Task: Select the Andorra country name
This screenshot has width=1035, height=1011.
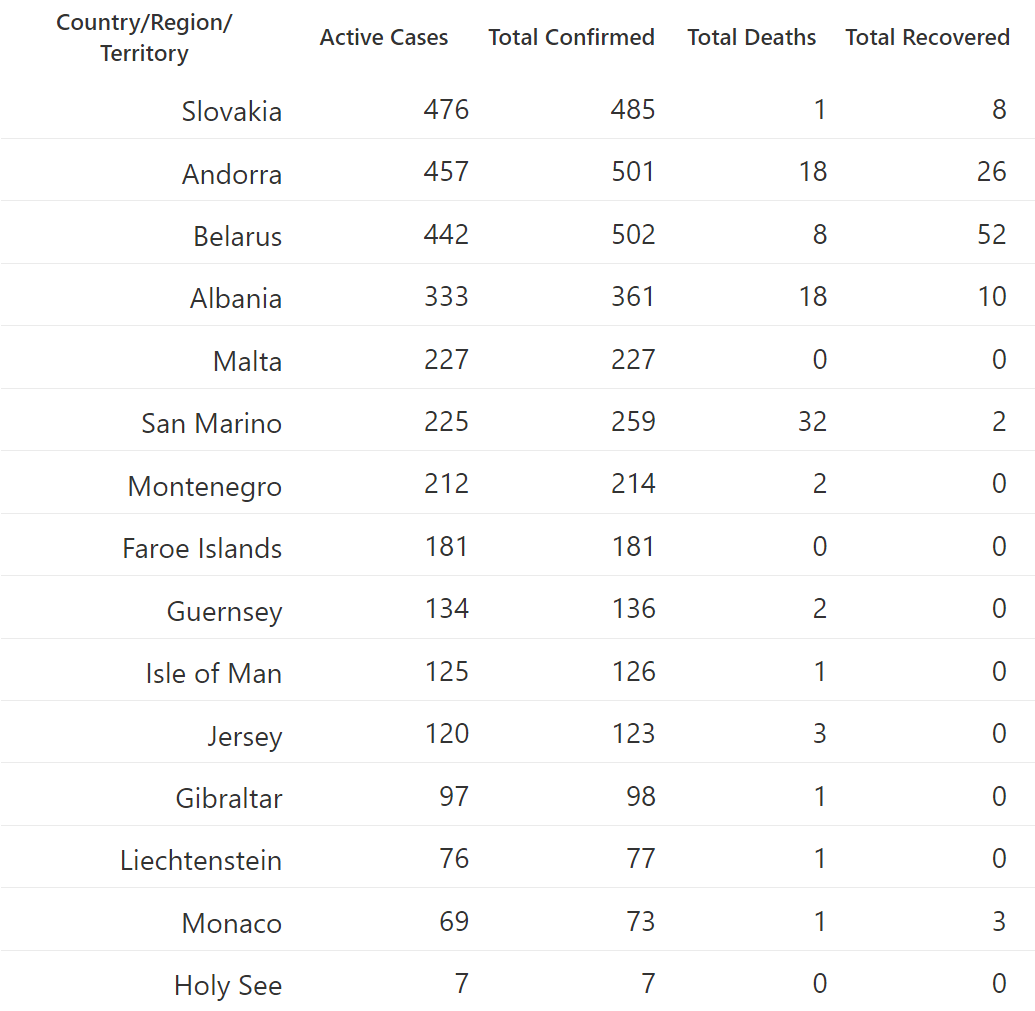Action: [232, 174]
